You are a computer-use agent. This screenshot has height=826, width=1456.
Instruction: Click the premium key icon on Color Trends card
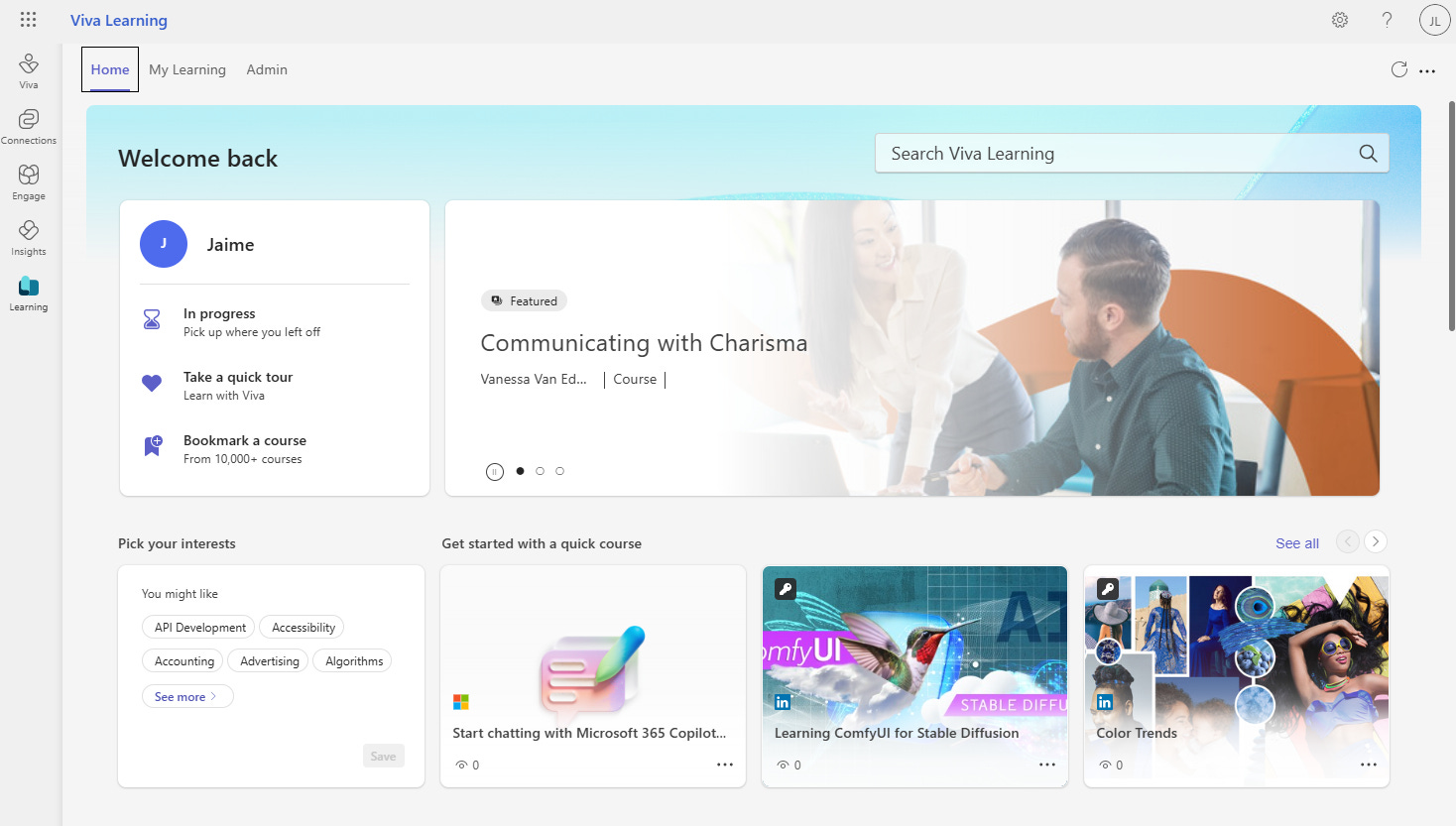pyautogui.click(x=1108, y=589)
